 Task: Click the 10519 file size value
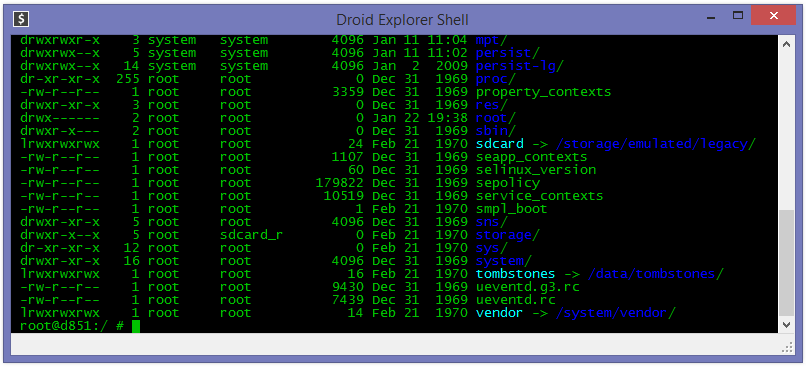[x=344, y=196]
